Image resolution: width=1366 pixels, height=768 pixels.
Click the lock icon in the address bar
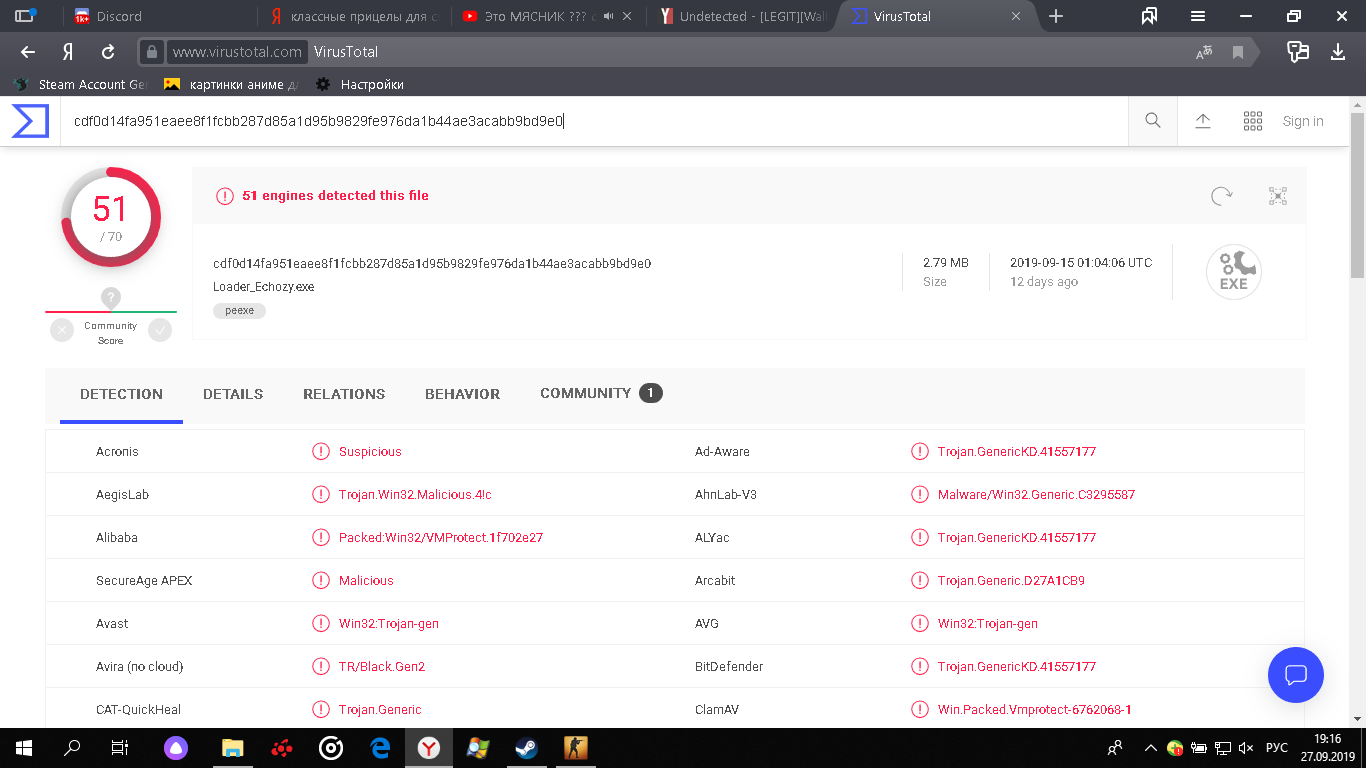[151, 52]
